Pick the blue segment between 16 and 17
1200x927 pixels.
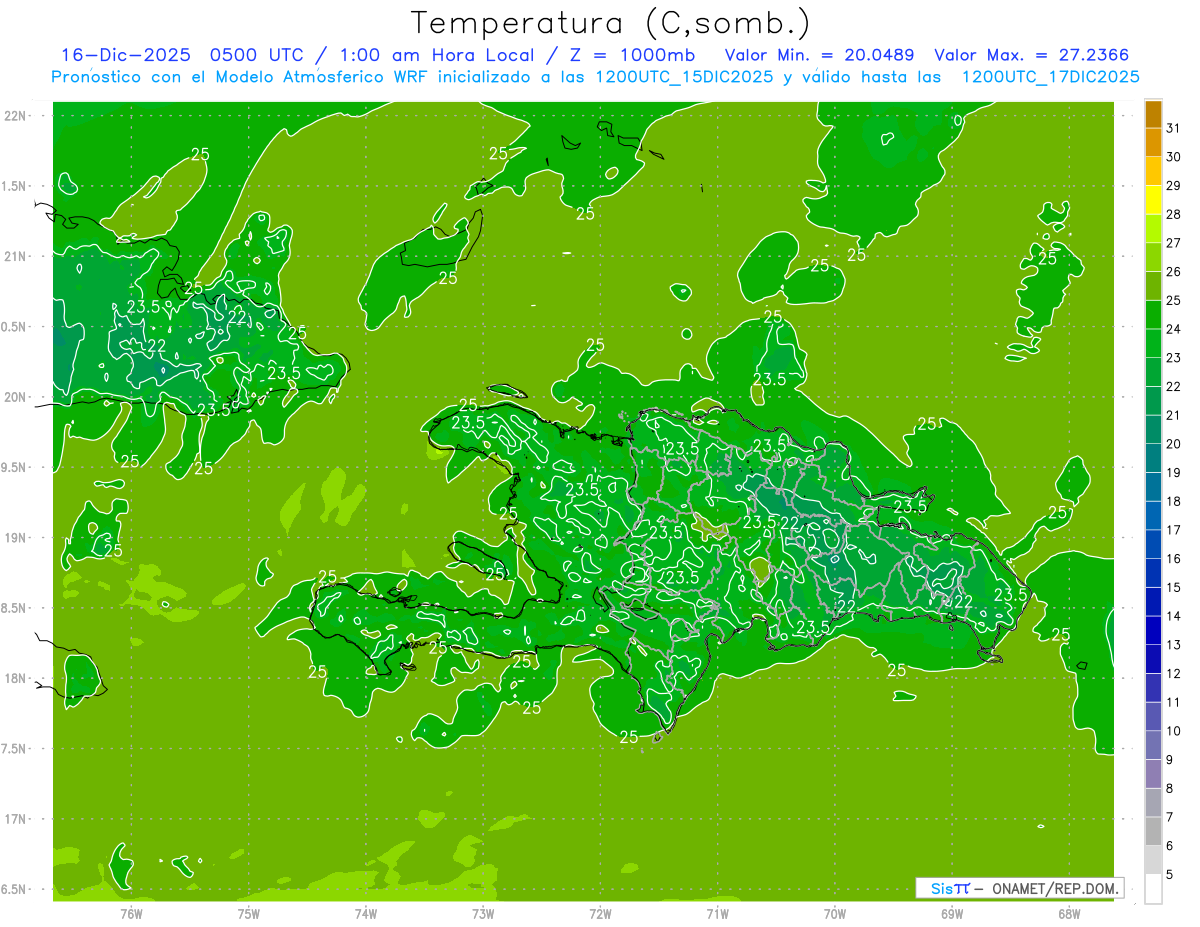pos(1153,544)
